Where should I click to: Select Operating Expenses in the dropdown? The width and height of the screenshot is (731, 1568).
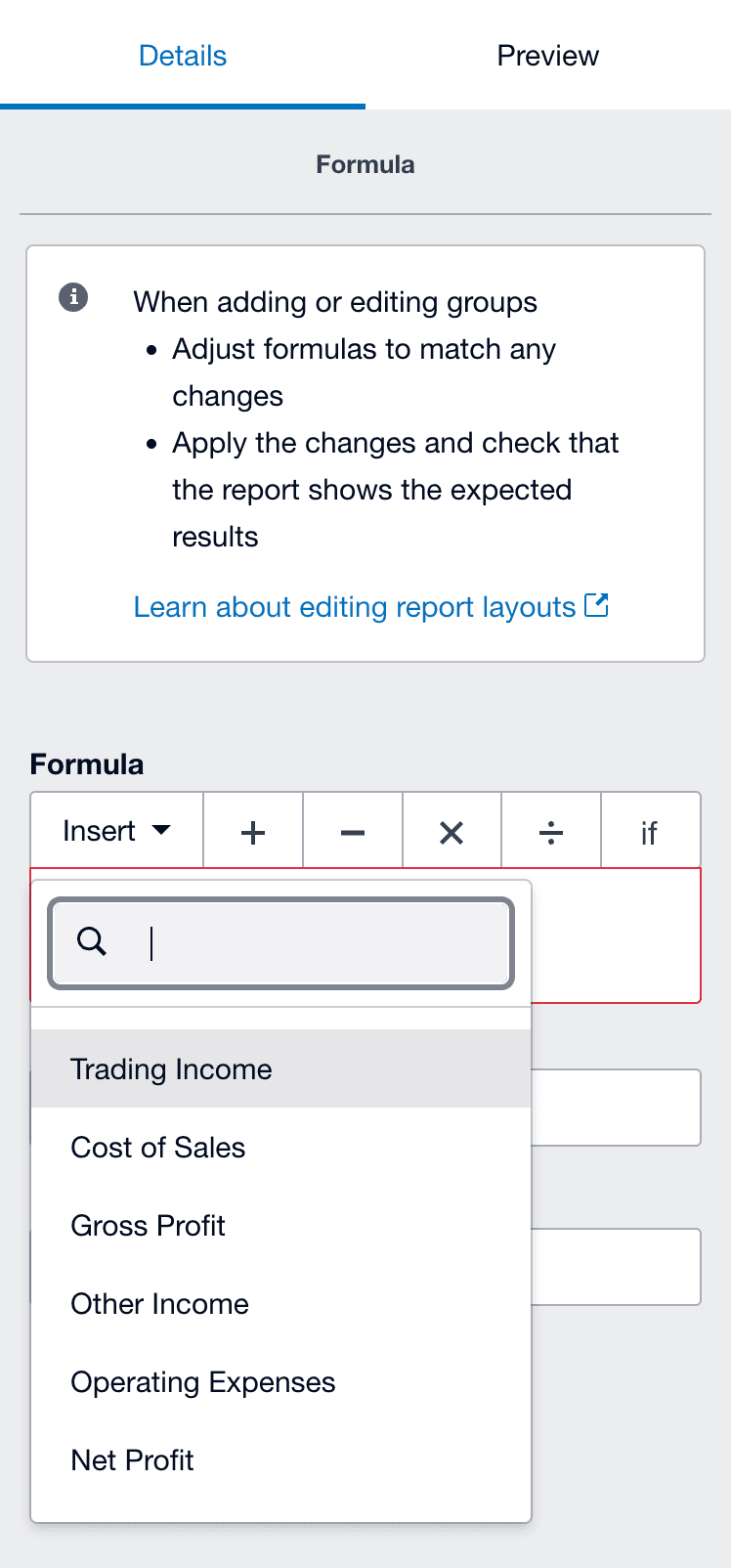pyautogui.click(x=202, y=1381)
